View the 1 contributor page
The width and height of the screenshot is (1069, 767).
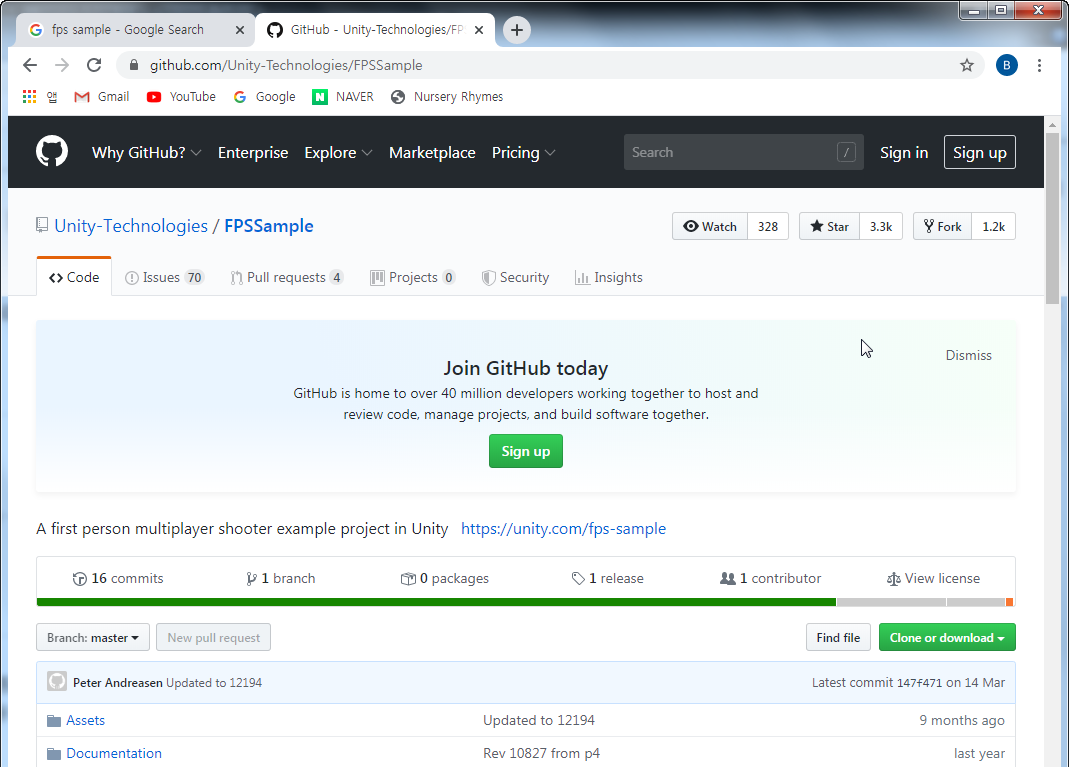pyautogui.click(x=770, y=578)
